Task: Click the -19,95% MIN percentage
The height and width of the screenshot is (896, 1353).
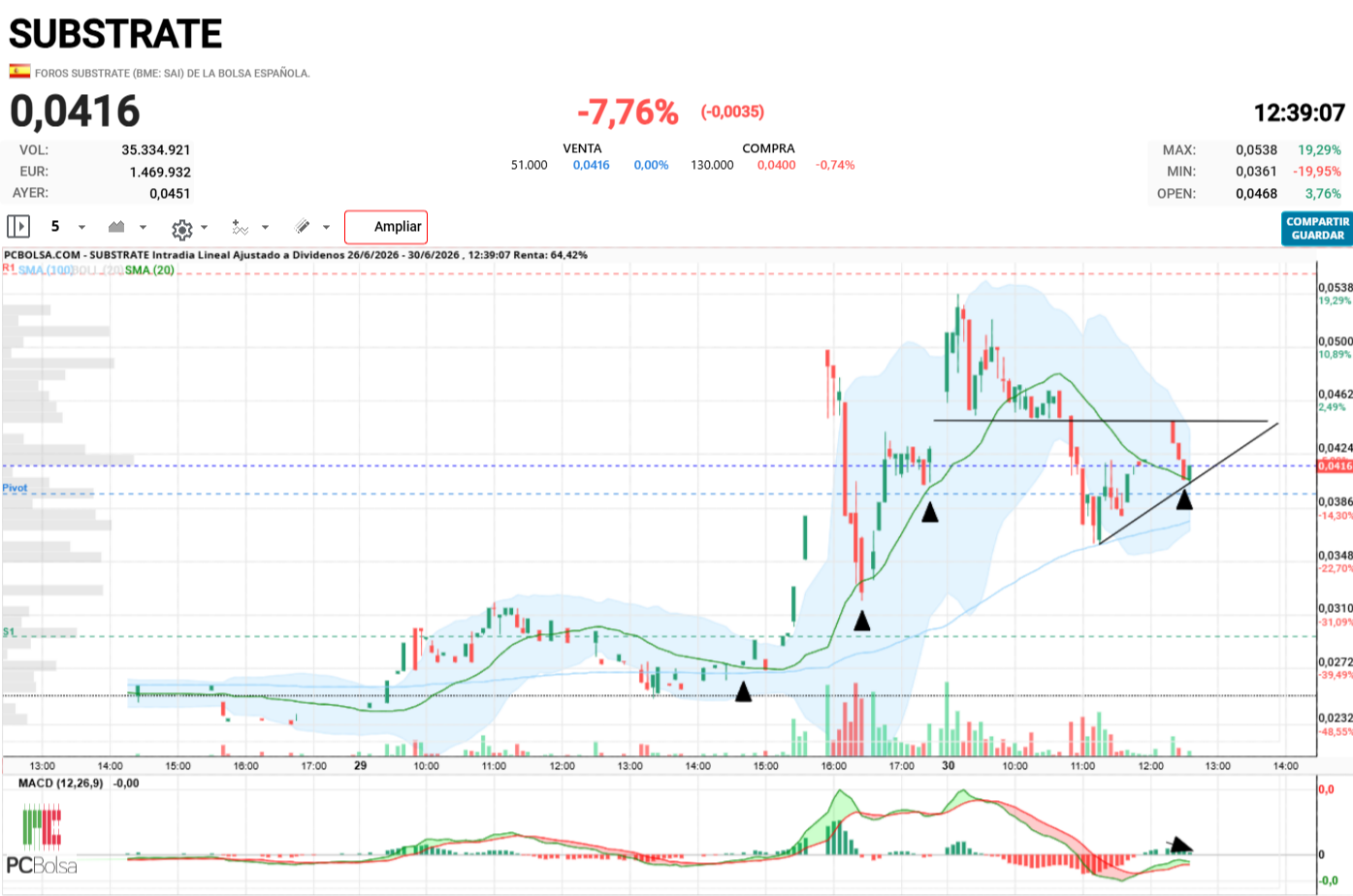Action: pos(1317,172)
